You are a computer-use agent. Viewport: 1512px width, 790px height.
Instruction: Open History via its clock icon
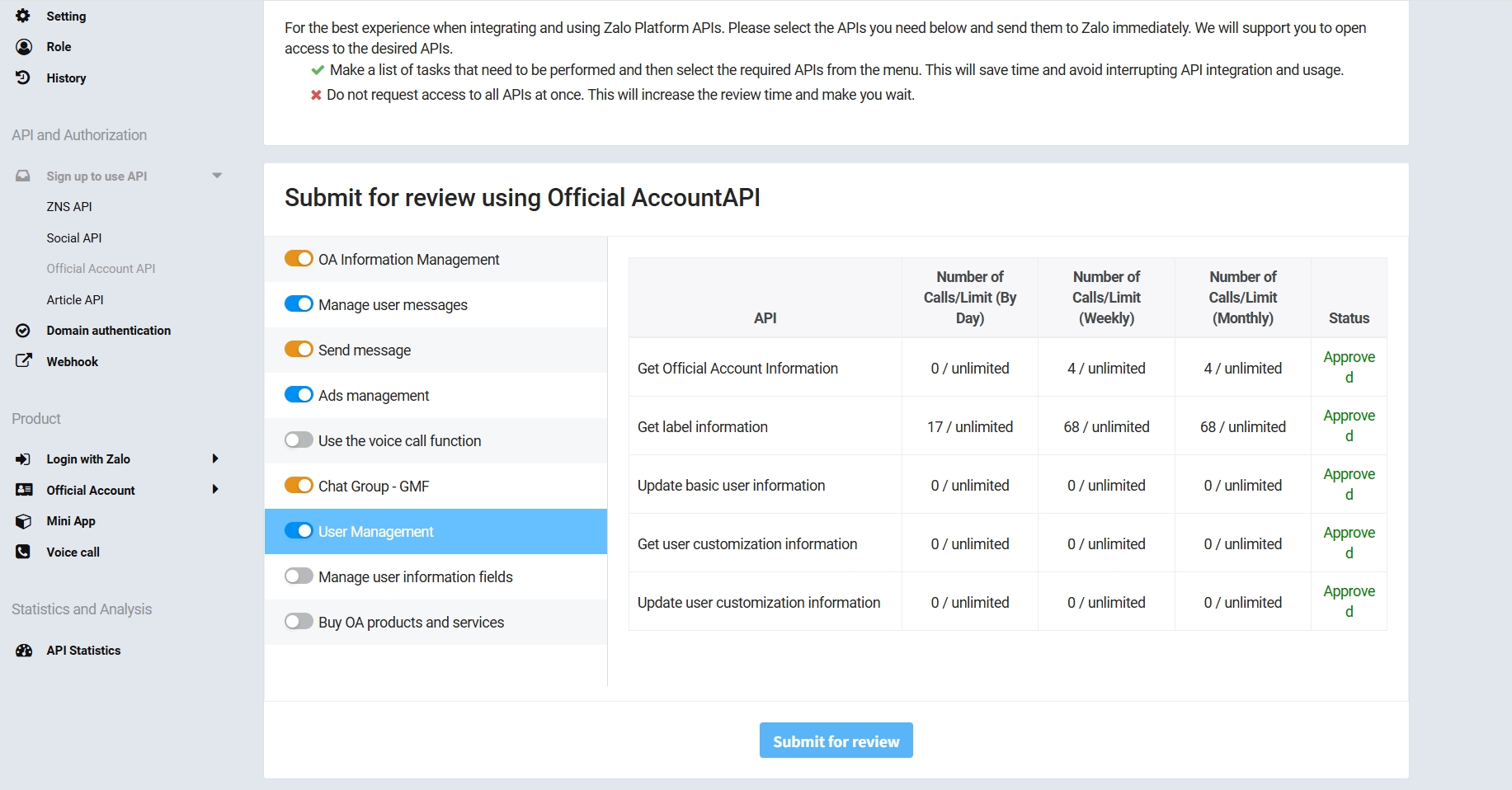[23, 78]
